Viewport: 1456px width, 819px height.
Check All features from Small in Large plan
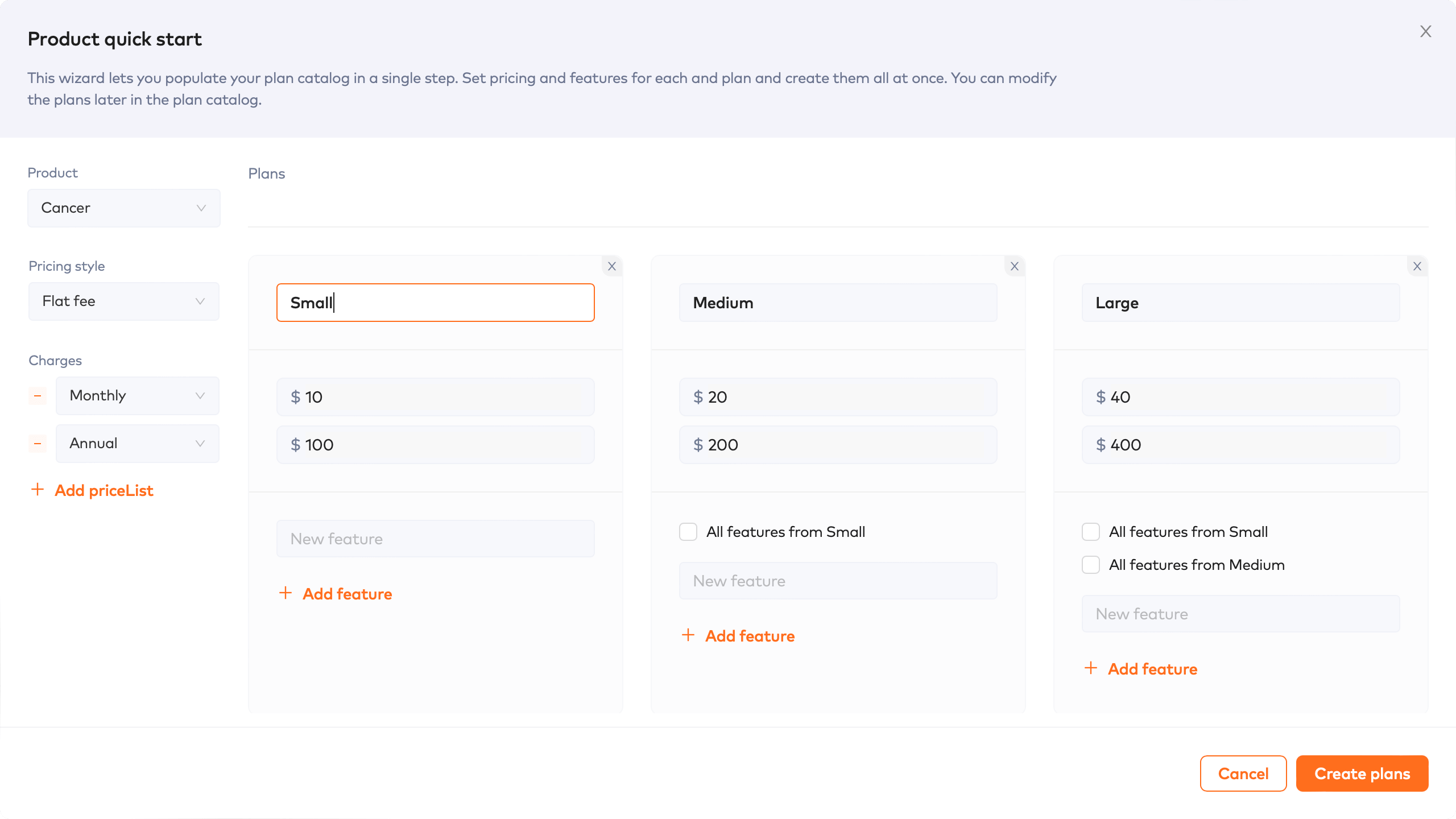[x=1091, y=532]
